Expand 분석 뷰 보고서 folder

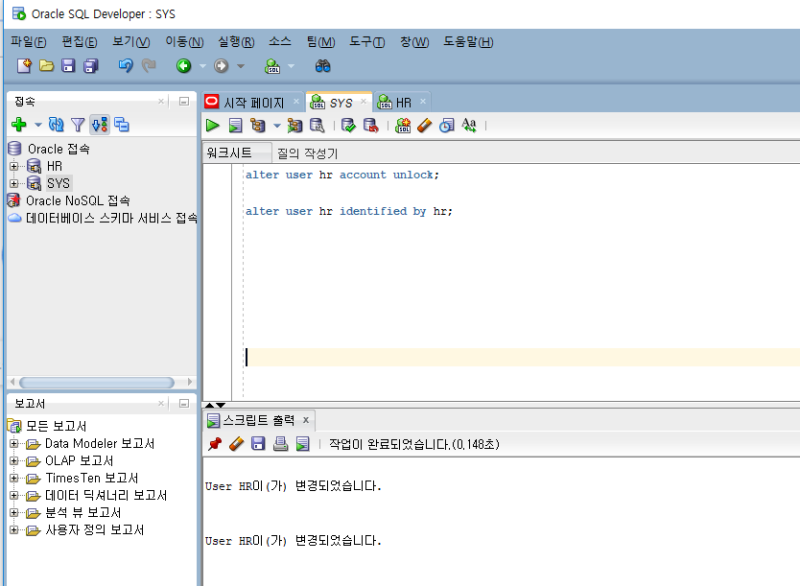click(14, 513)
